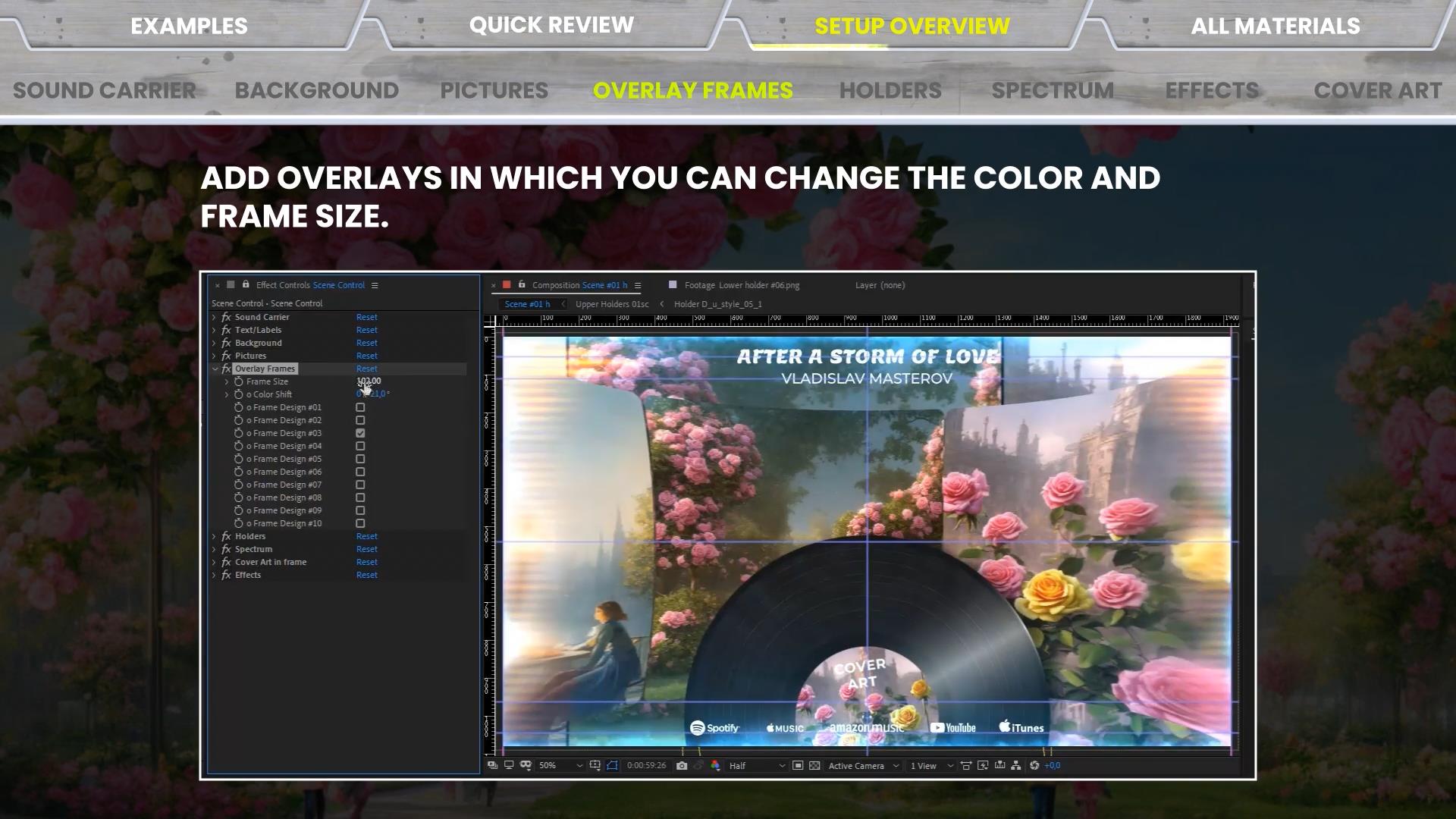Toggle the Overlay Frames fx icon
1456x819 pixels.
pos(226,369)
